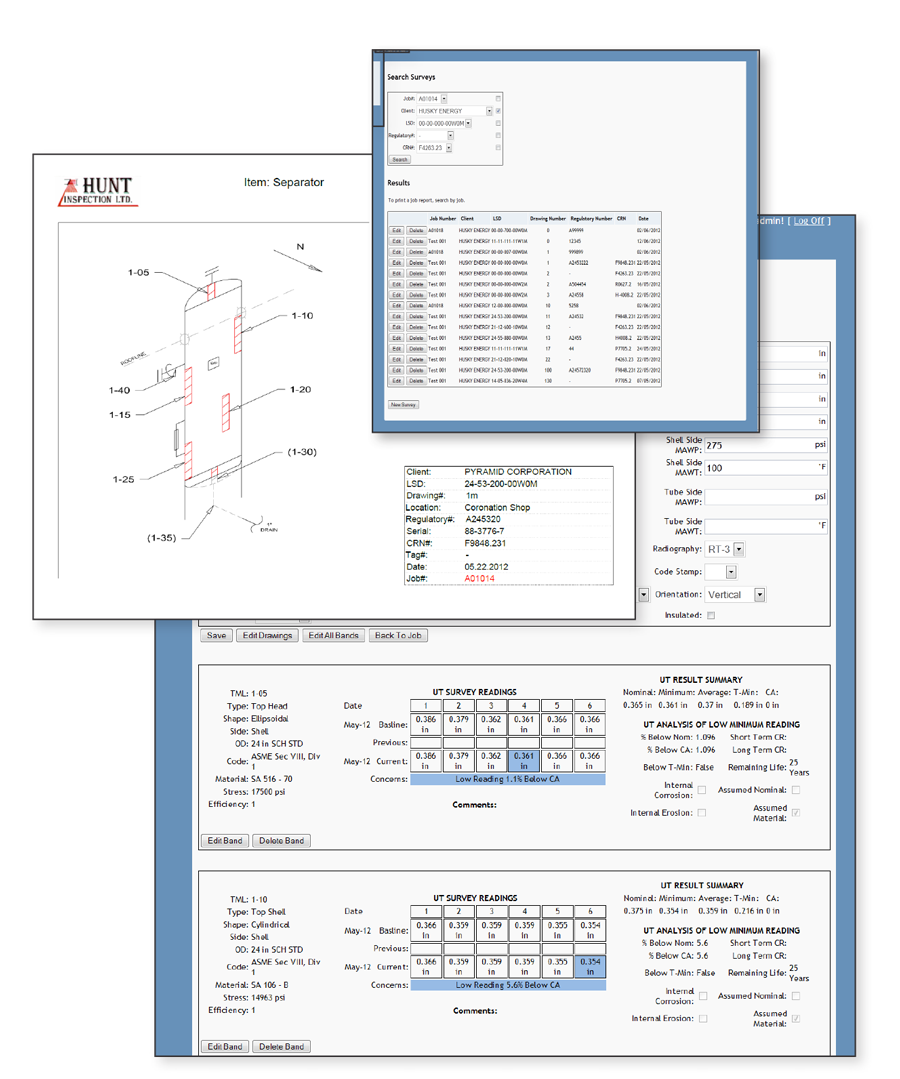Click the Shell Side MAWP field showing 275
Image resolution: width=900 pixels, height=1079 pixels.
[765, 445]
